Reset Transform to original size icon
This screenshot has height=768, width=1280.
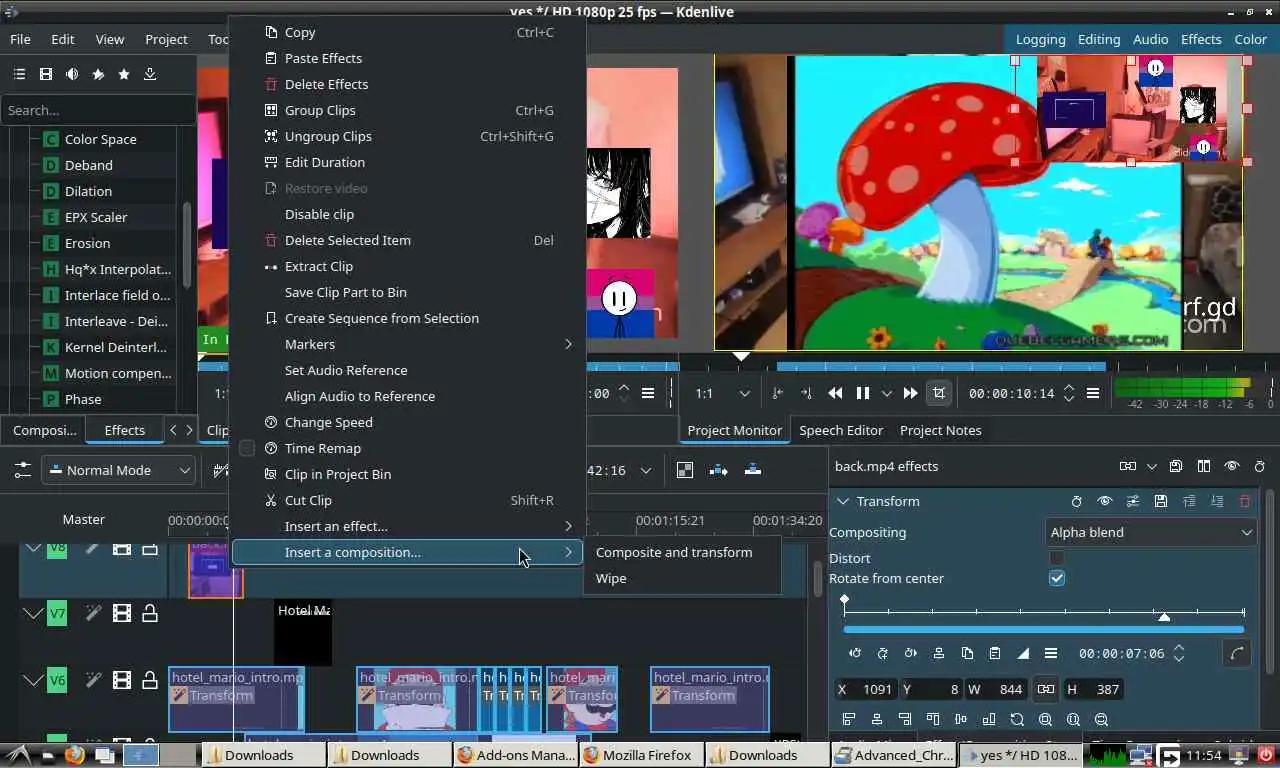pyautogui.click(x=1017, y=719)
